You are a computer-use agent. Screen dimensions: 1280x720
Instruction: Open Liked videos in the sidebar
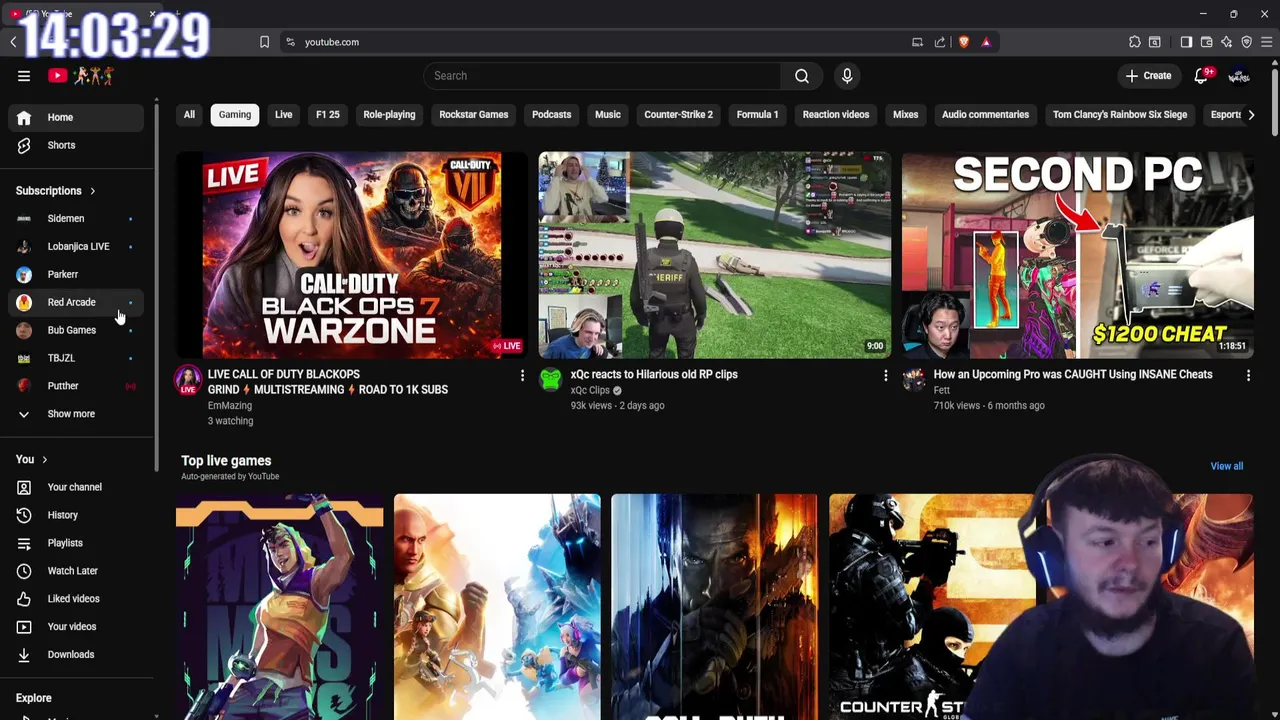tap(76, 599)
